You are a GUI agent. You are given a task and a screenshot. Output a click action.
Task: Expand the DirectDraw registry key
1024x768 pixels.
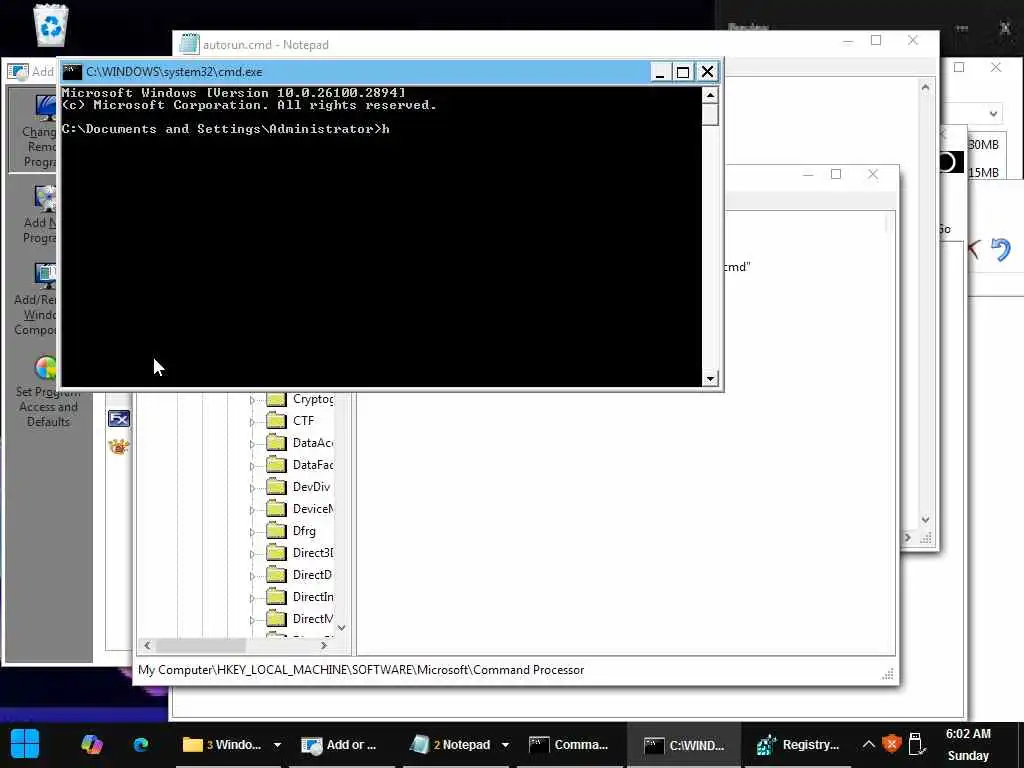tap(253, 576)
